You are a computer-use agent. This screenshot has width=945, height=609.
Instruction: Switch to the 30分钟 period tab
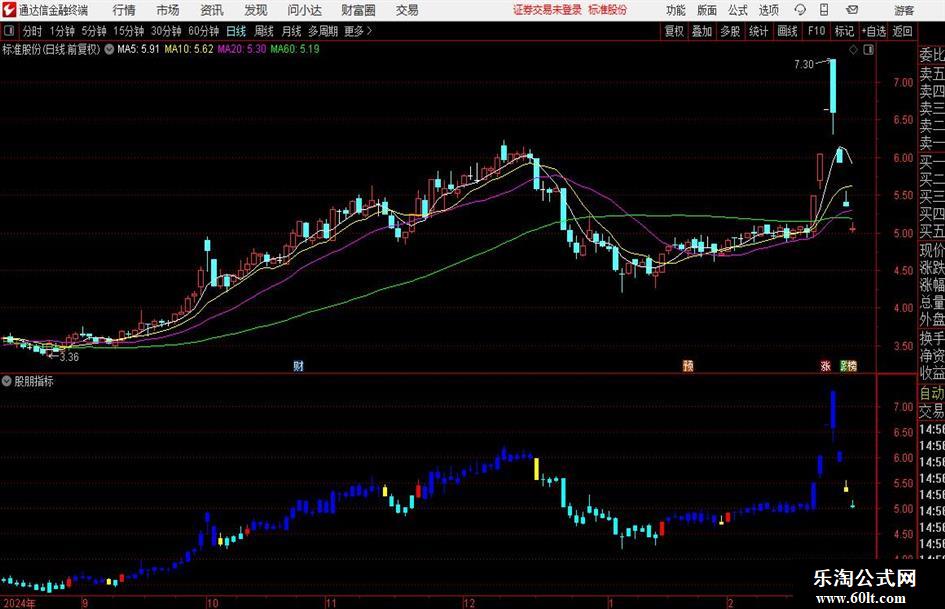pyautogui.click(x=166, y=31)
